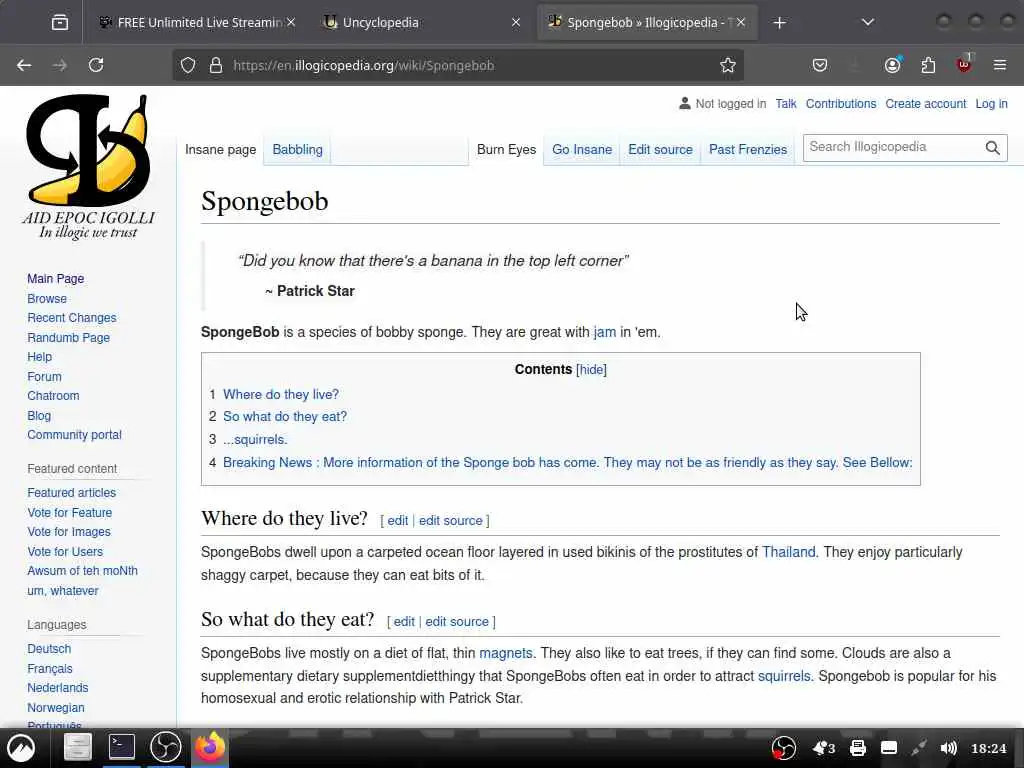Open Community portal sidebar link
The image size is (1024, 768).
tap(74, 435)
